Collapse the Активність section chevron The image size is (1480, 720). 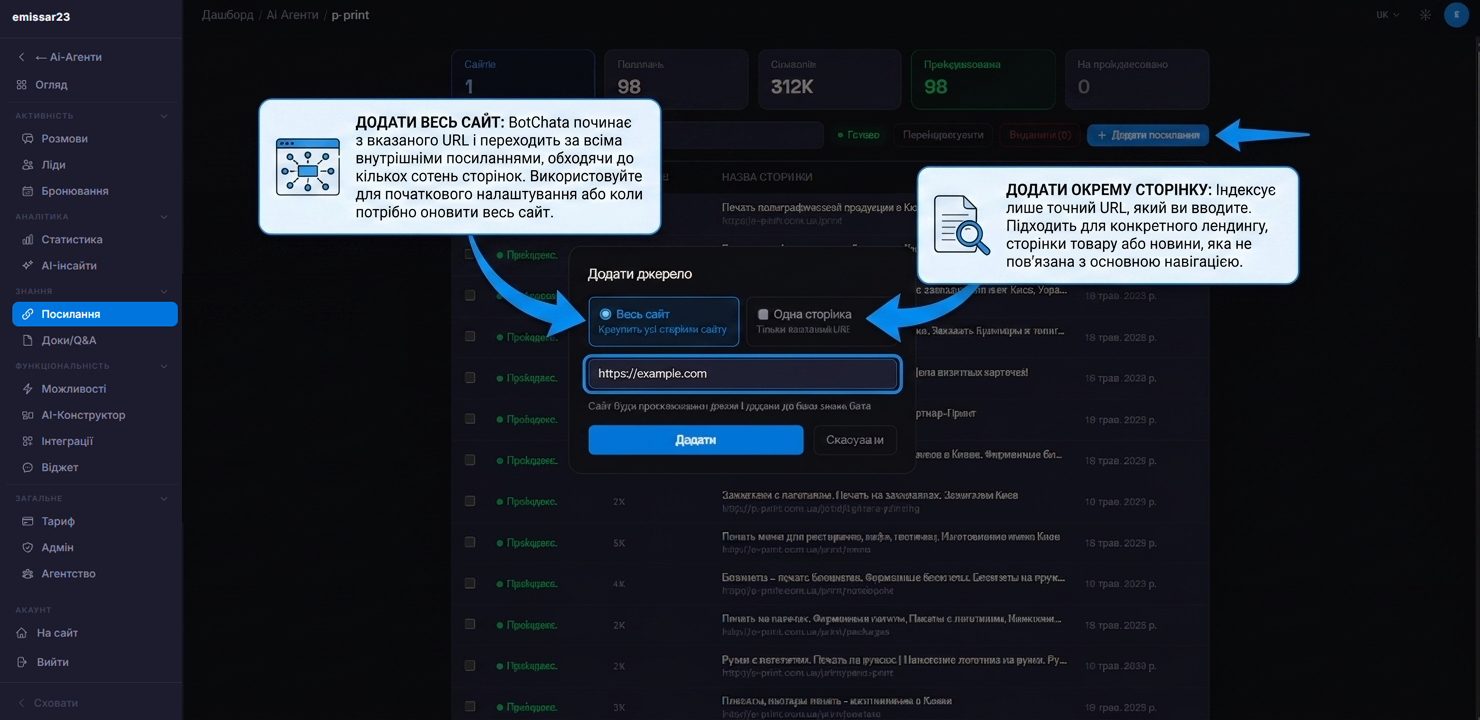point(164,116)
